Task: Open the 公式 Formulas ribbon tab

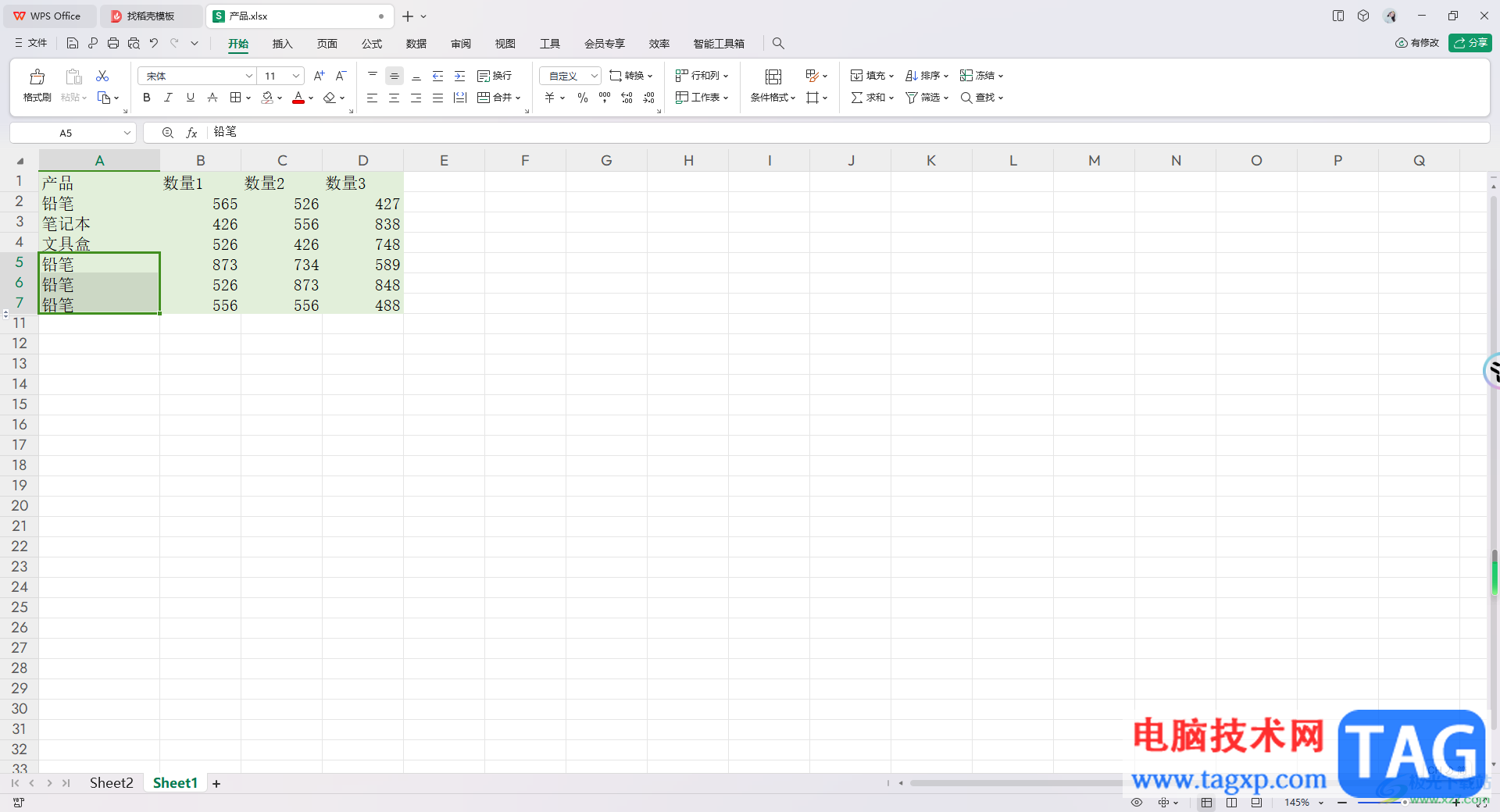Action: (372, 44)
